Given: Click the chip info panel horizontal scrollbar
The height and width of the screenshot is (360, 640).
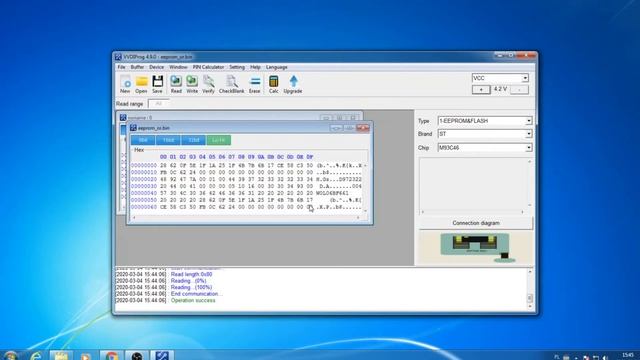Looking at the screenshot, I should (x=473, y=212).
